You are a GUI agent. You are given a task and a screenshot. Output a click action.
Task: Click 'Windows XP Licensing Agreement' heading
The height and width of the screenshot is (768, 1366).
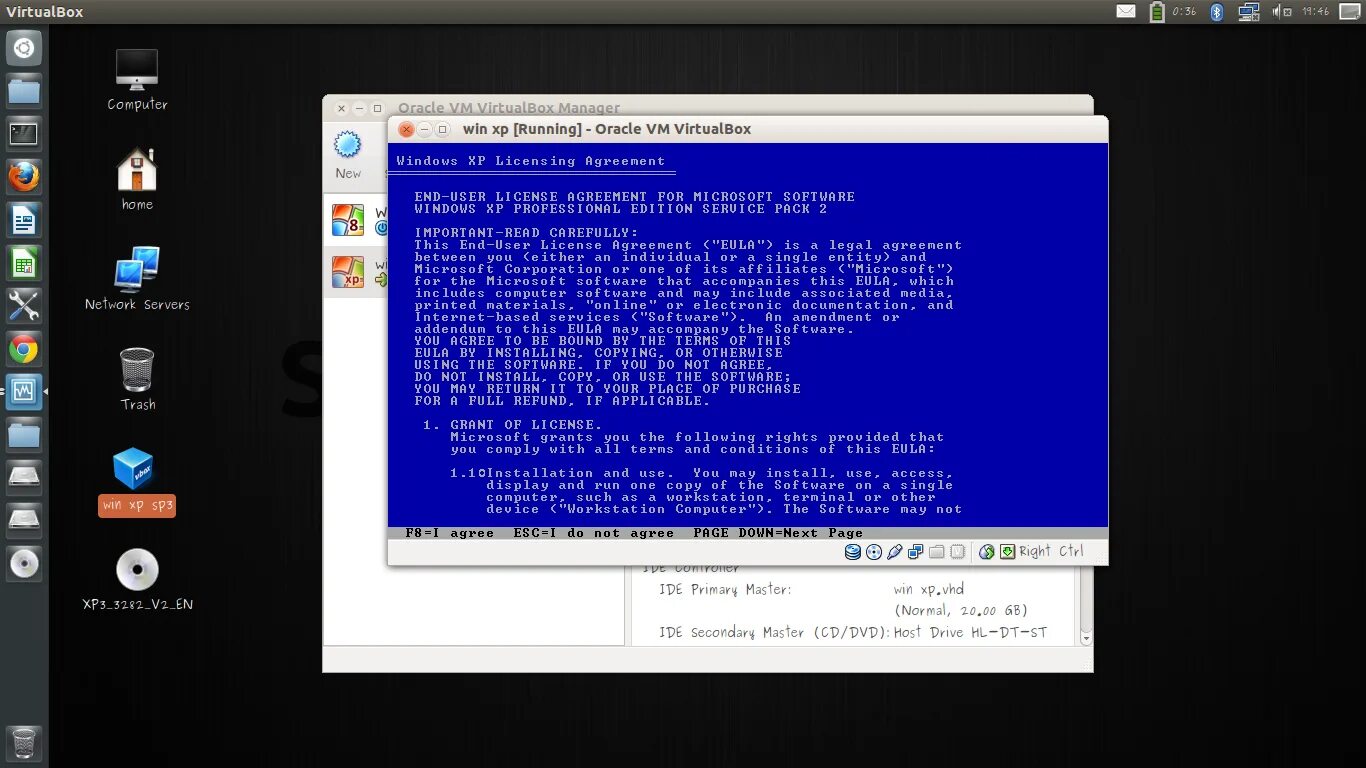530,161
